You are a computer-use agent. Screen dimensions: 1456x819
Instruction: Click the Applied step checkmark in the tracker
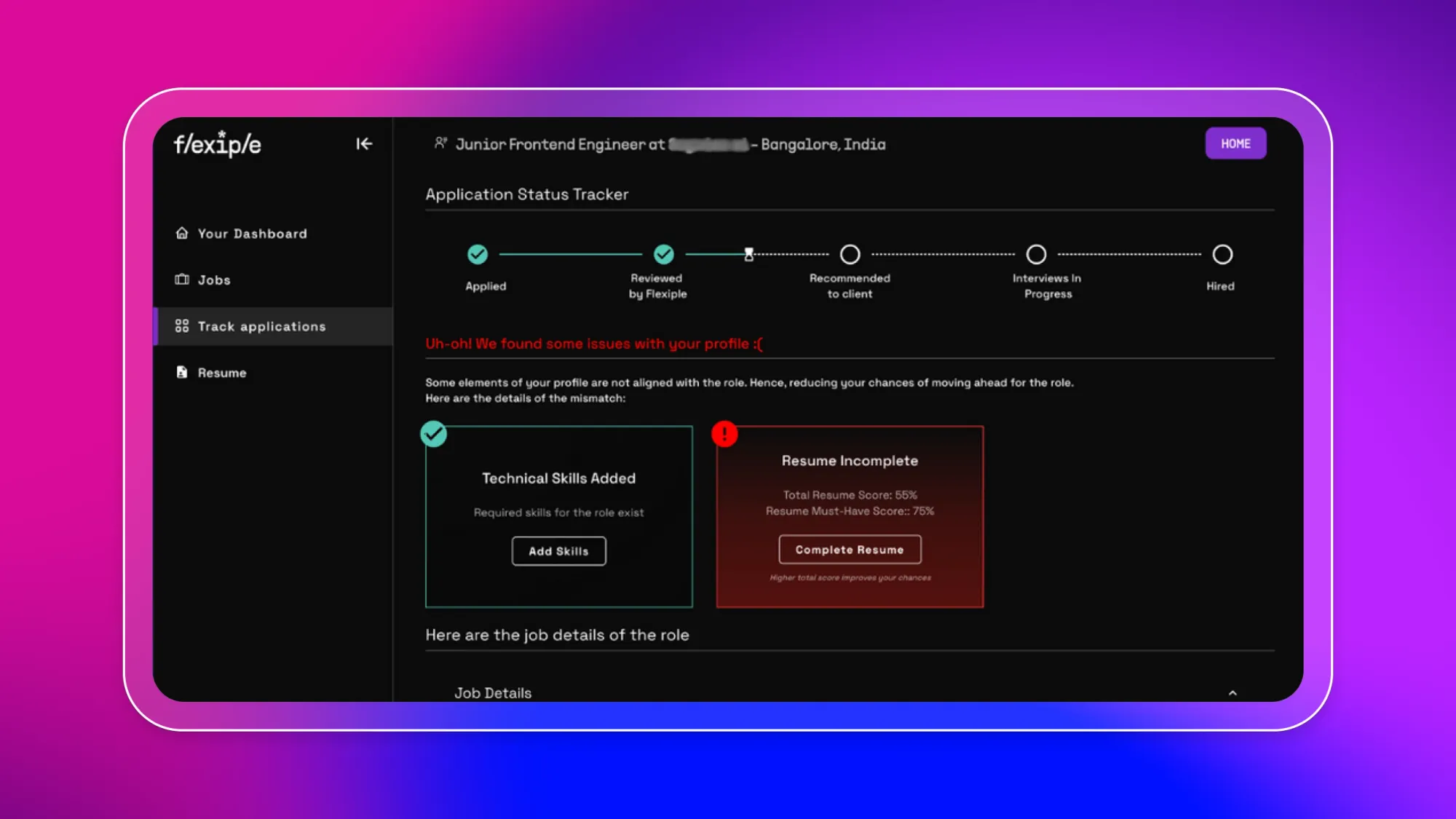pyautogui.click(x=478, y=253)
